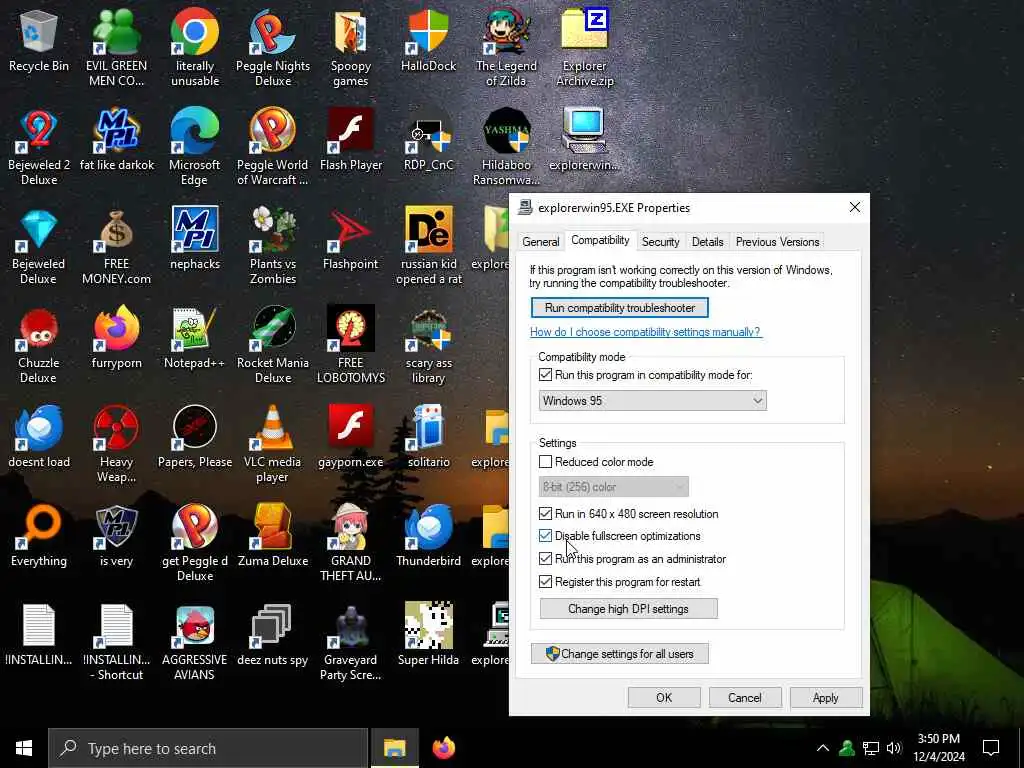Viewport: 1024px width, 768px height.
Task: Click the Cancel button
Action: pyautogui.click(x=745, y=697)
